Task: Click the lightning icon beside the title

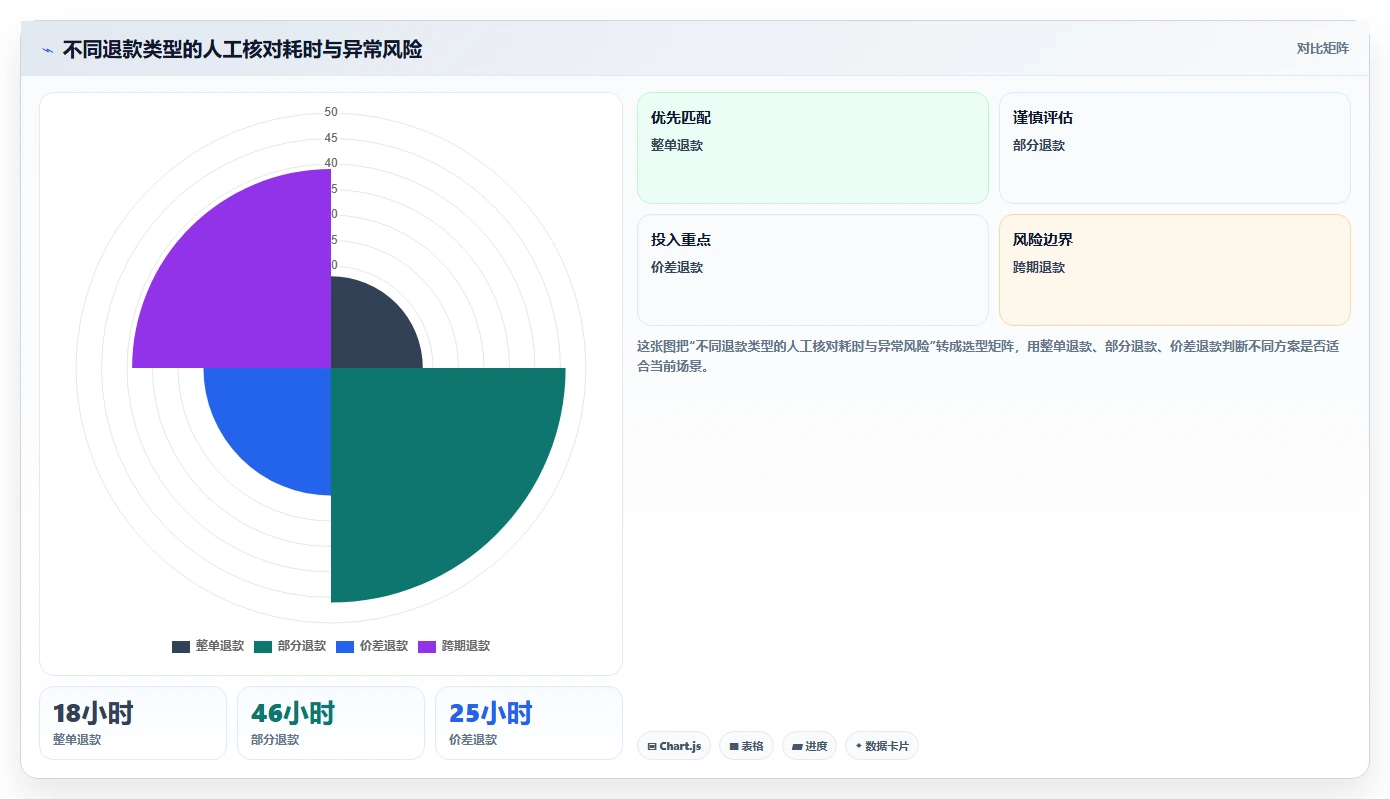Action: pyautogui.click(x=47, y=50)
